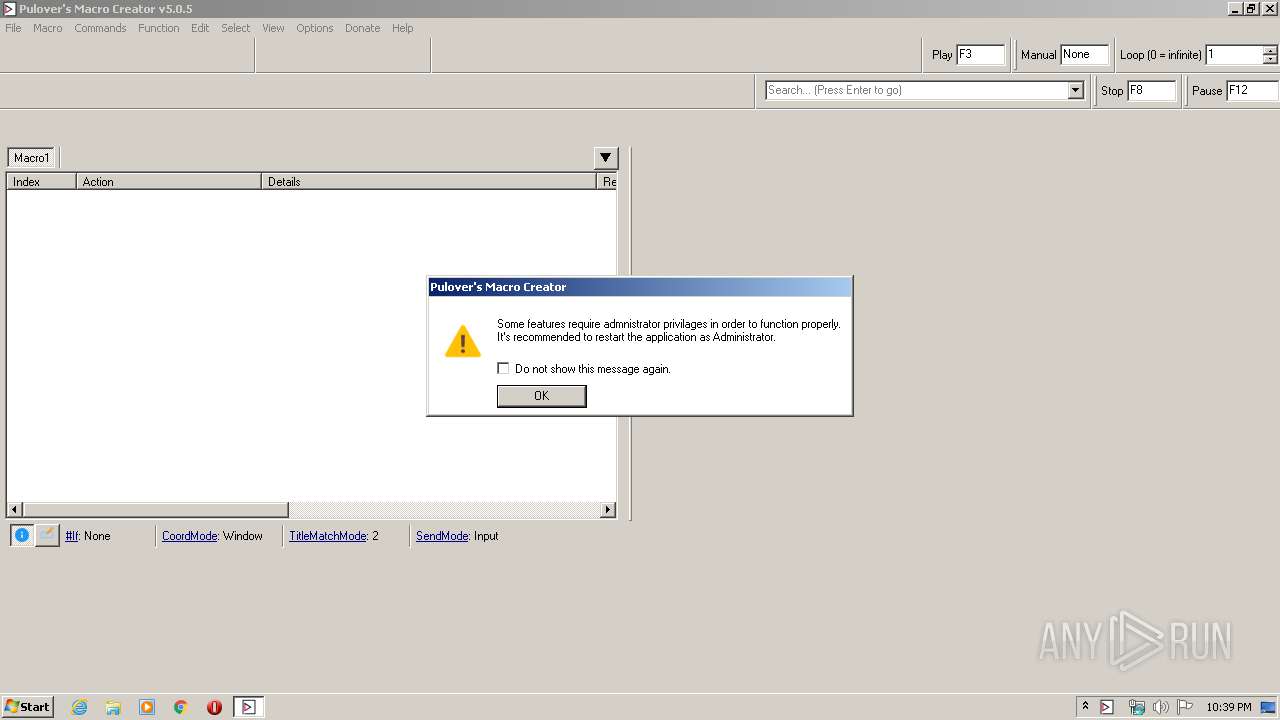Open the View menu
This screenshot has width=1280, height=720.
point(273,28)
